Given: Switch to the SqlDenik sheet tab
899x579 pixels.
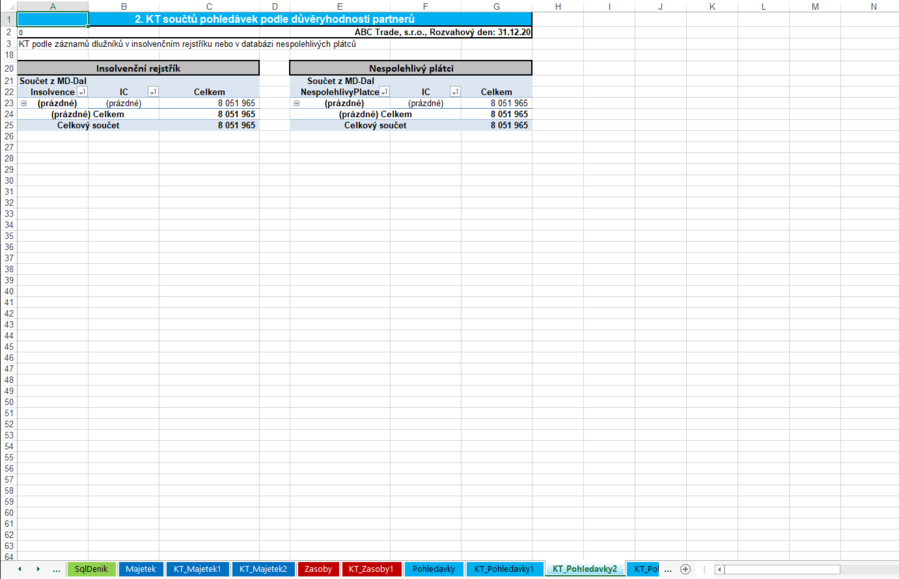Looking at the screenshot, I should click(91, 569).
